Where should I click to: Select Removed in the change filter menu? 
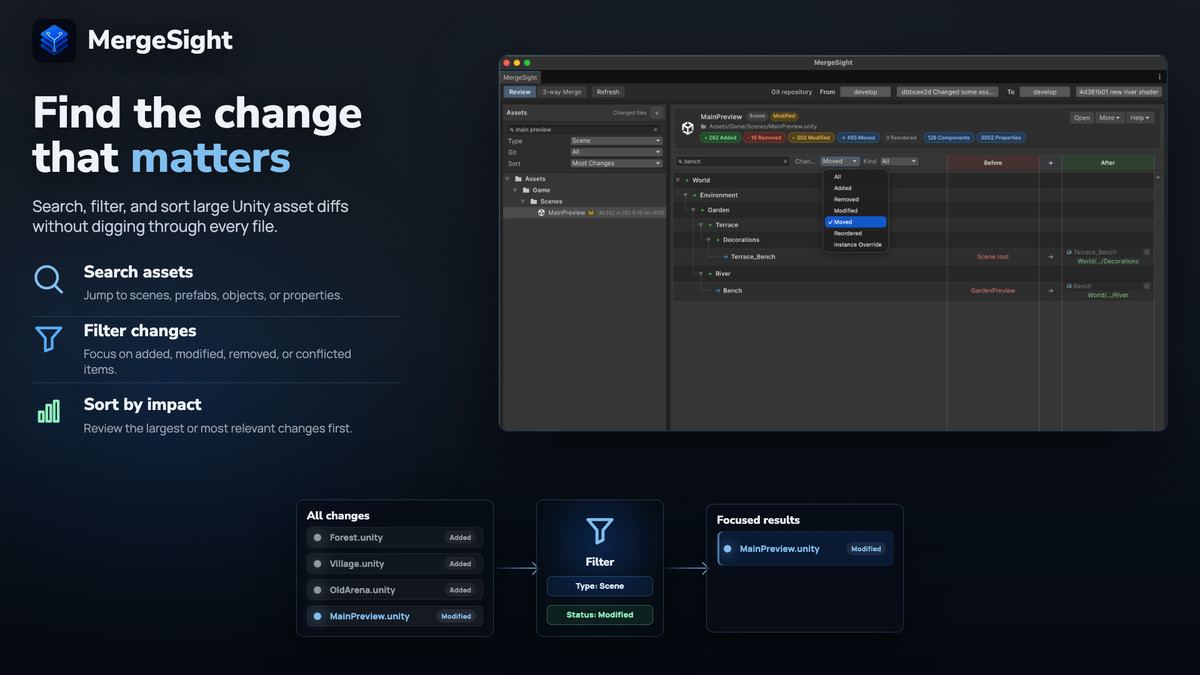click(x=856, y=199)
